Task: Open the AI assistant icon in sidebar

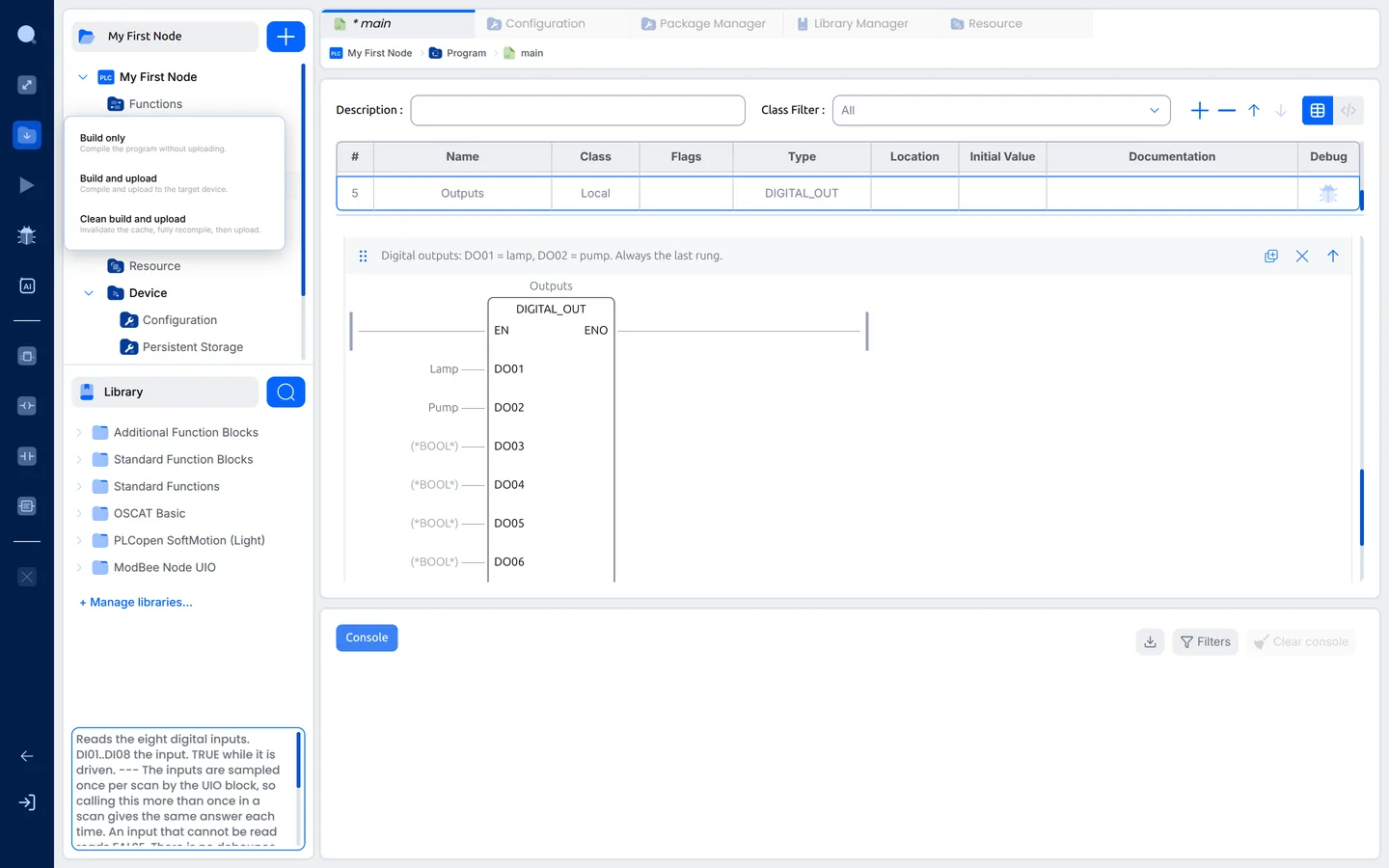Action: (x=27, y=285)
